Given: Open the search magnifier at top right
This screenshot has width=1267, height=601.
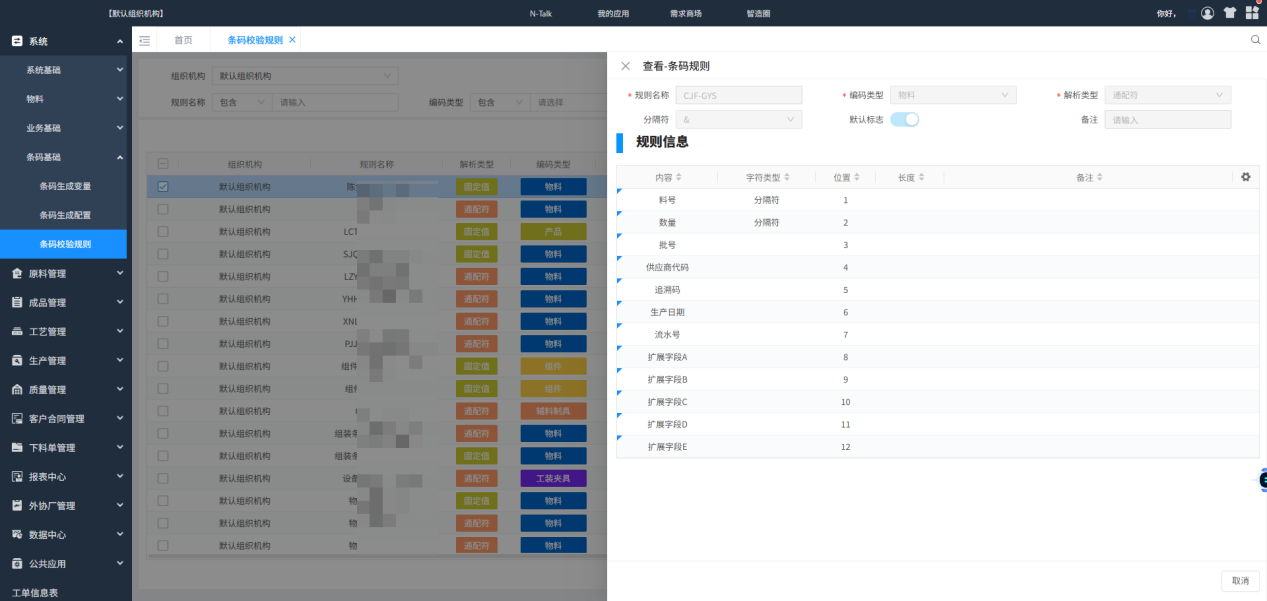Looking at the screenshot, I should (x=1255, y=37).
